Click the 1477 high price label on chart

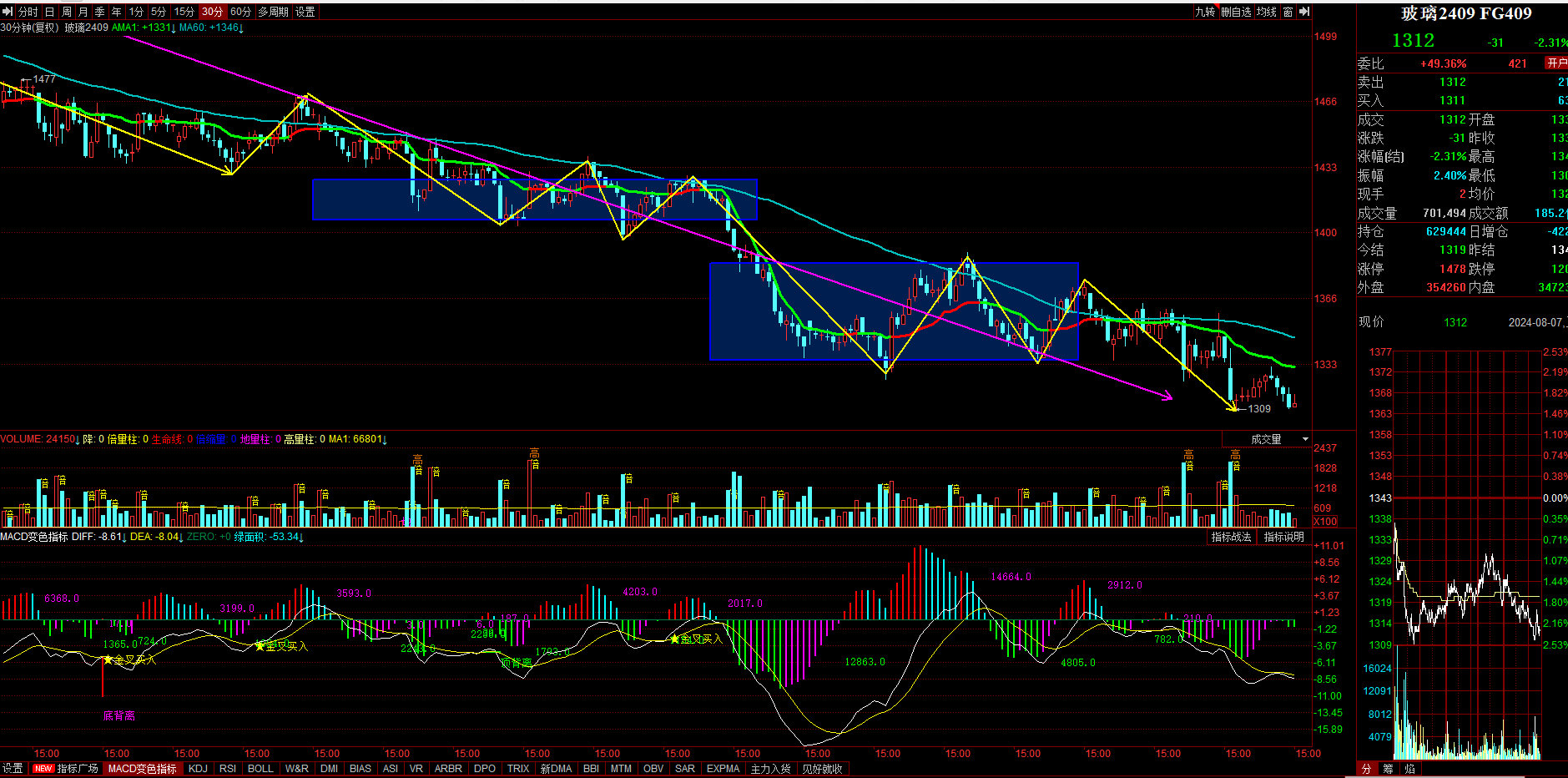point(44,79)
